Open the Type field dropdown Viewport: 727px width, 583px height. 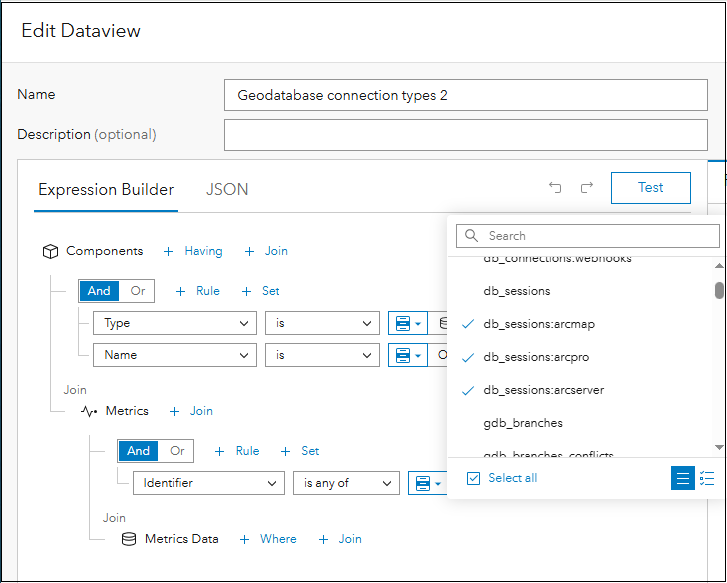(175, 323)
